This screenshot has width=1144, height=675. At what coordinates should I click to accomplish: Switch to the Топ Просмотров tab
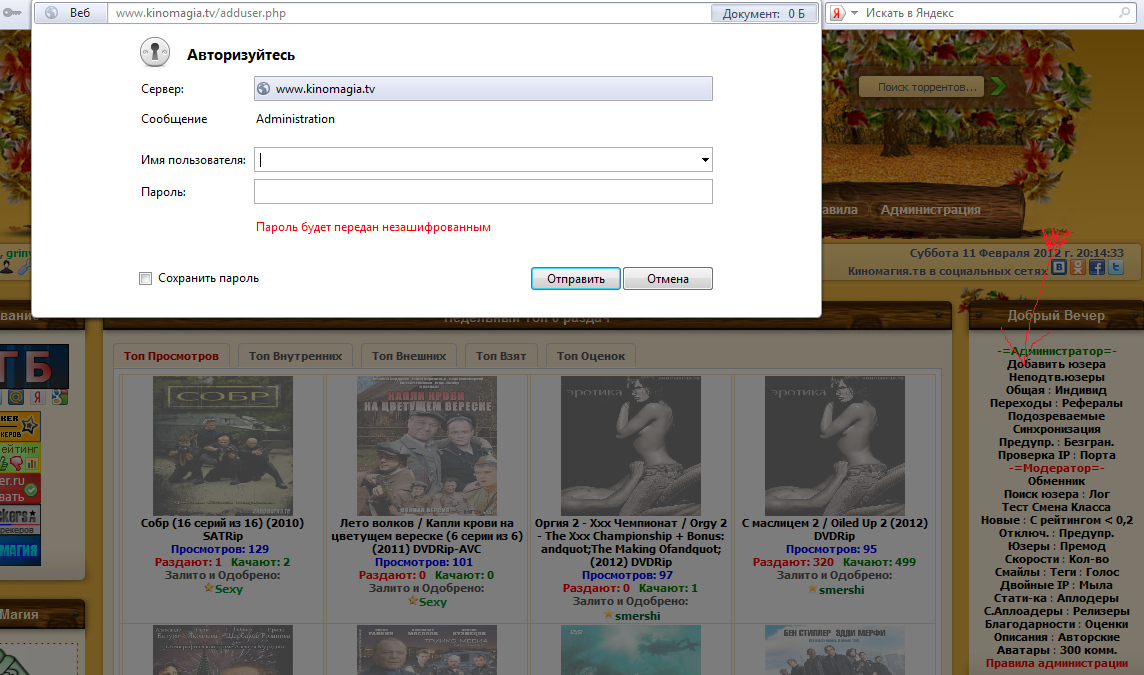pos(171,355)
